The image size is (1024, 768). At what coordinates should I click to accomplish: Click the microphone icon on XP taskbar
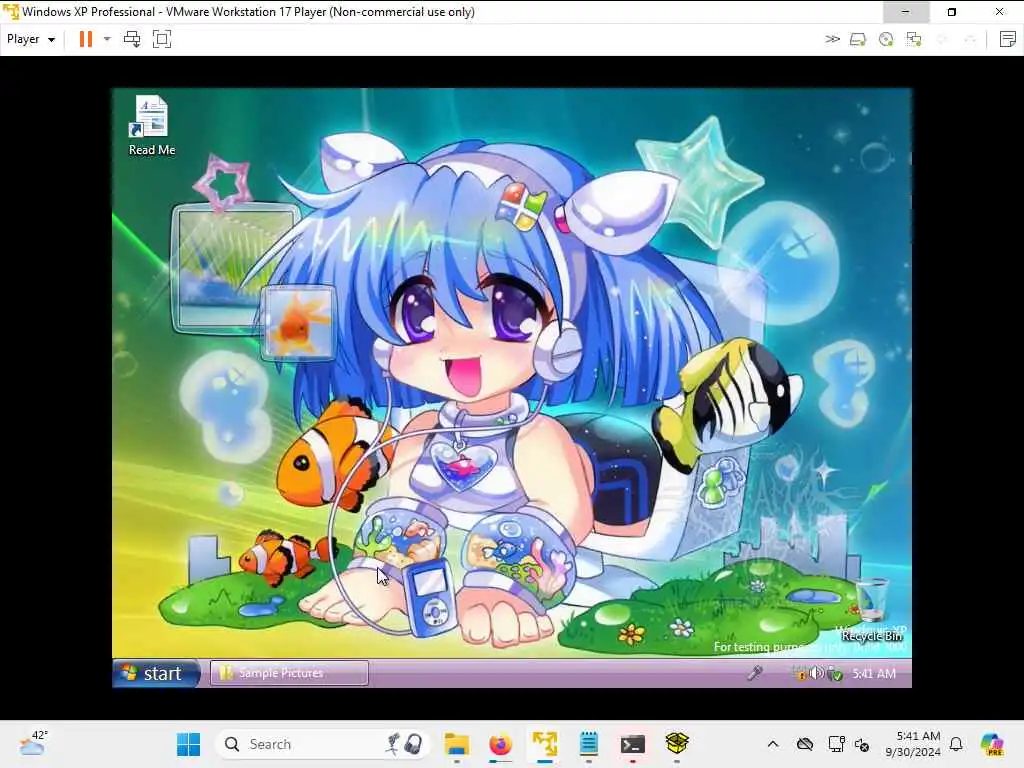pyautogui.click(x=755, y=673)
